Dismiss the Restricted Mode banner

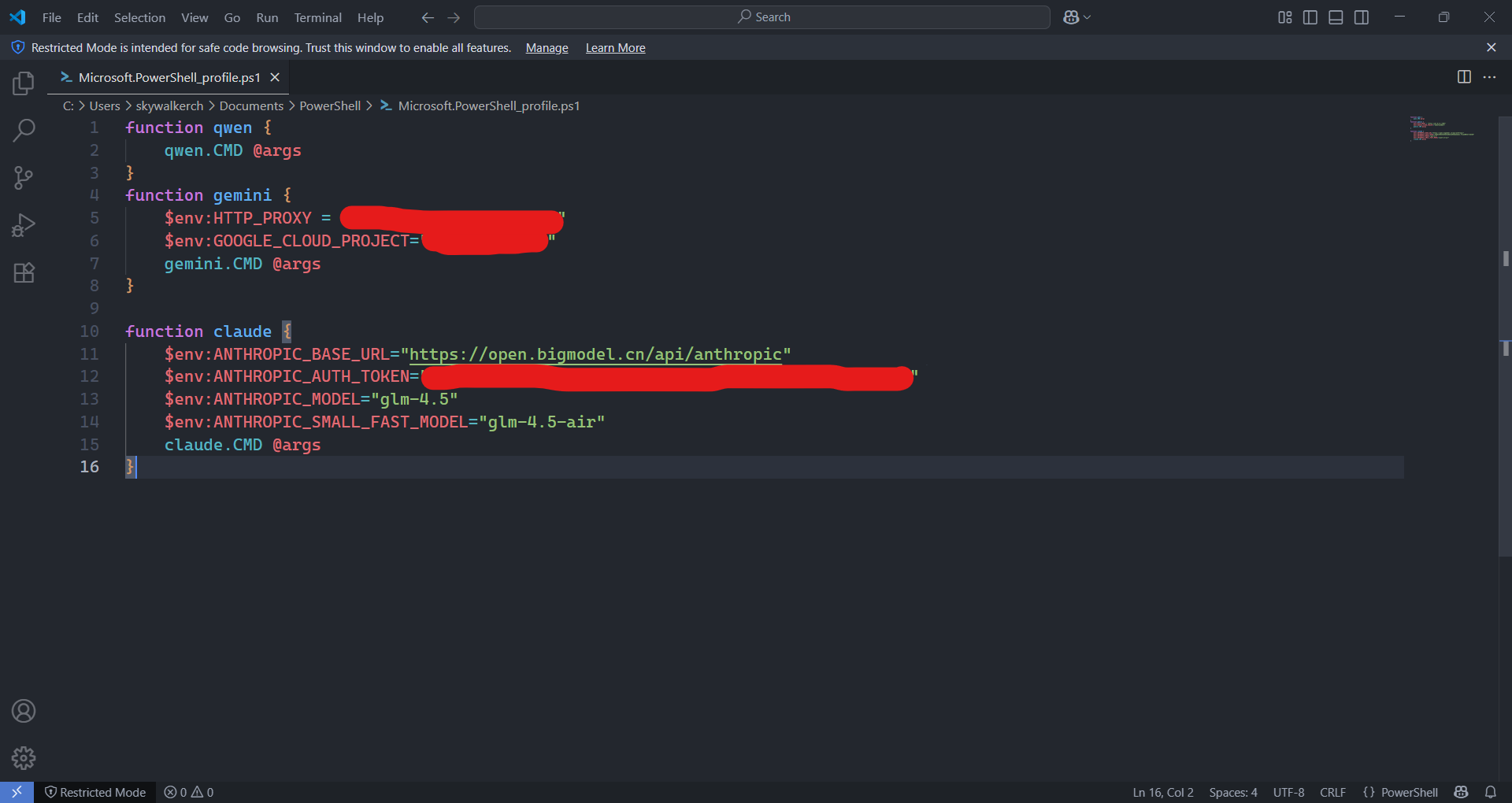point(1491,47)
